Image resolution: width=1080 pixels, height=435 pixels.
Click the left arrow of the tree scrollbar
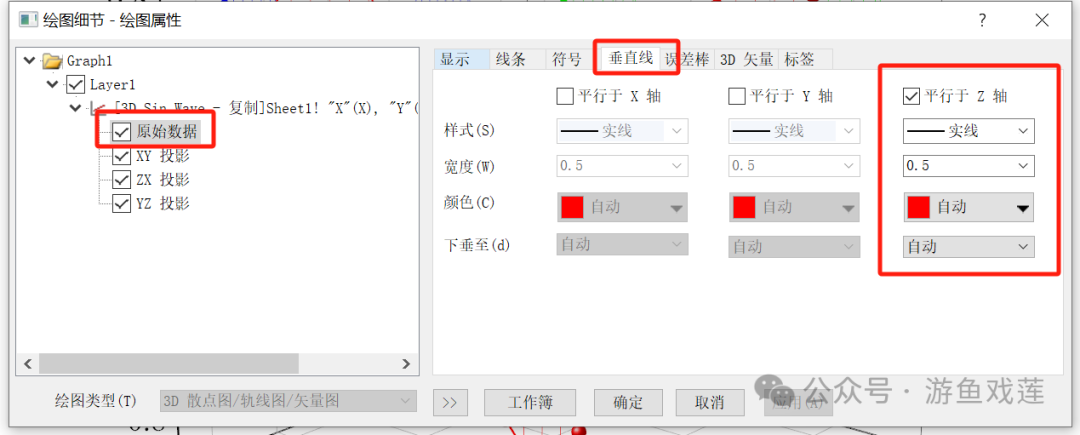tap(28, 363)
